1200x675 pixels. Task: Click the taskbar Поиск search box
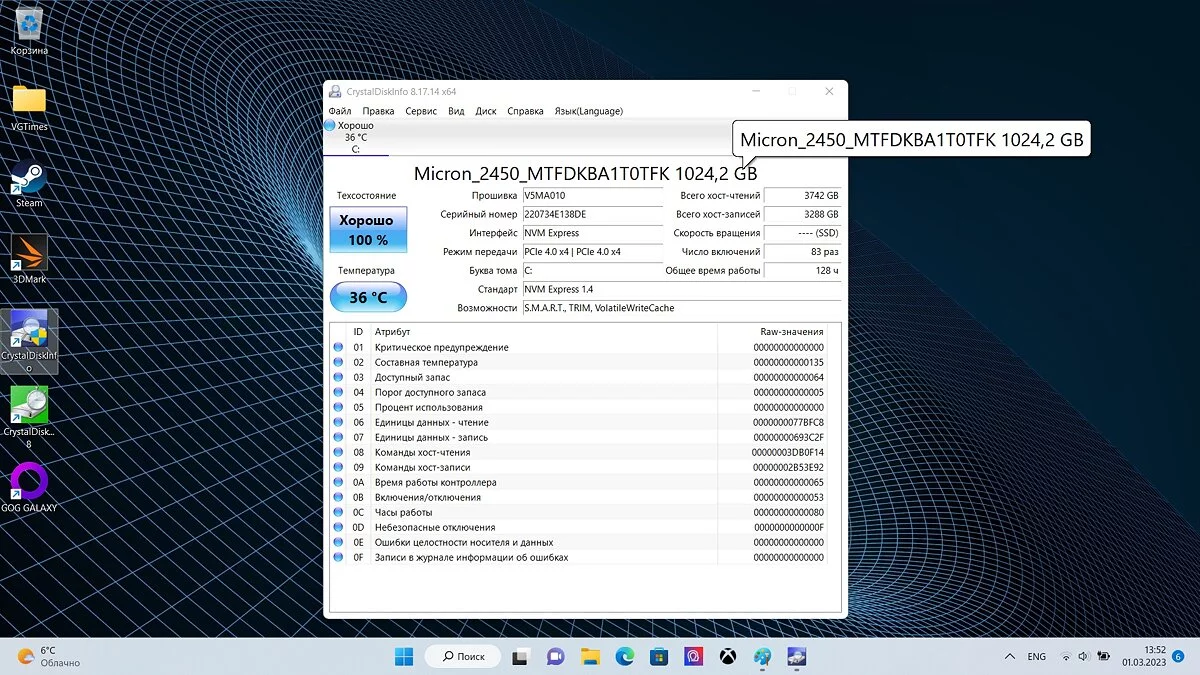(x=461, y=656)
